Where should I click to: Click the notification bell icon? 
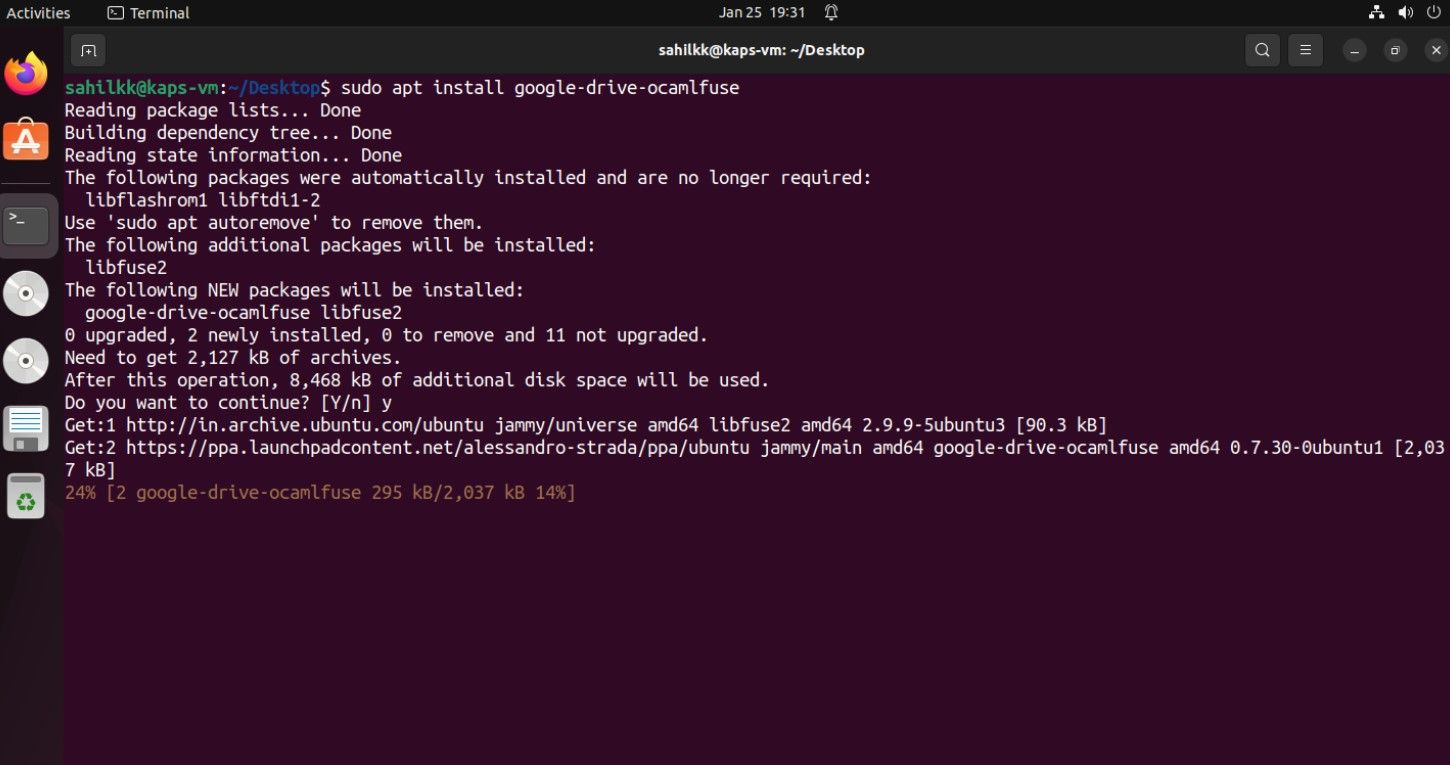[831, 13]
